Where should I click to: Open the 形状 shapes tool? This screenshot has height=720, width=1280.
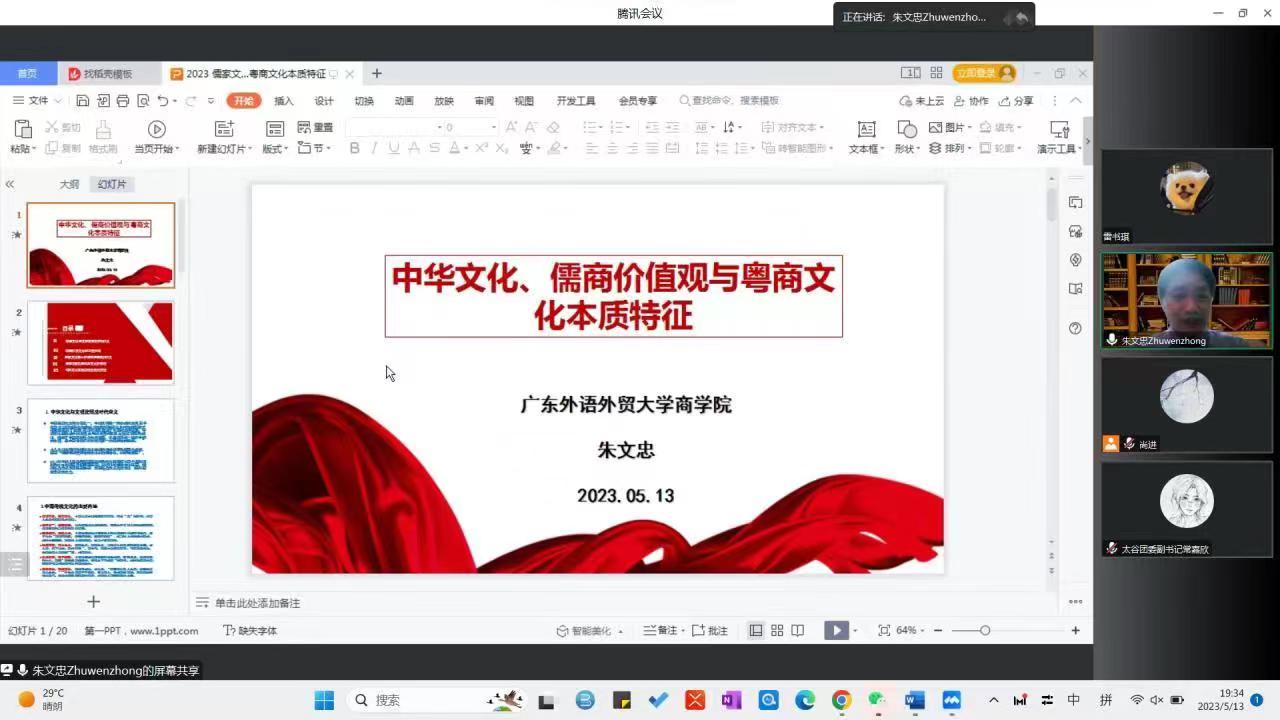(x=906, y=129)
